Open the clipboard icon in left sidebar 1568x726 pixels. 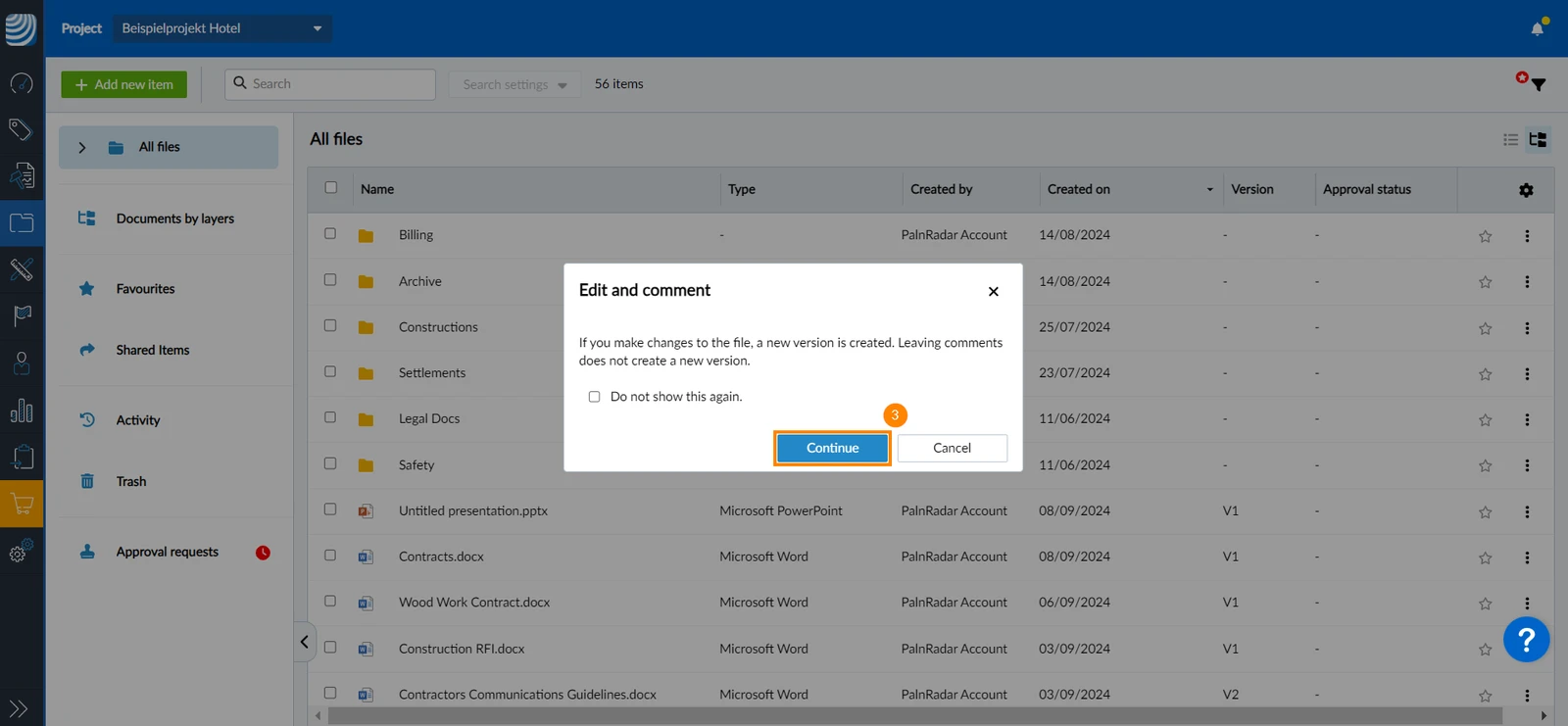tap(22, 457)
